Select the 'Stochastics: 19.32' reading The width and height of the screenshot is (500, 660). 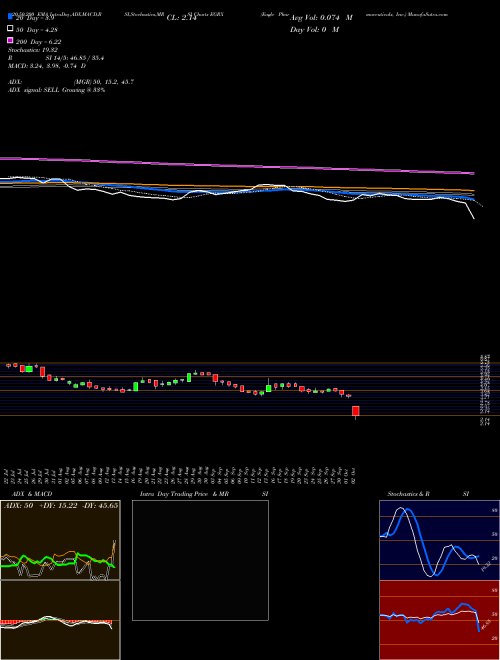(33, 50)
